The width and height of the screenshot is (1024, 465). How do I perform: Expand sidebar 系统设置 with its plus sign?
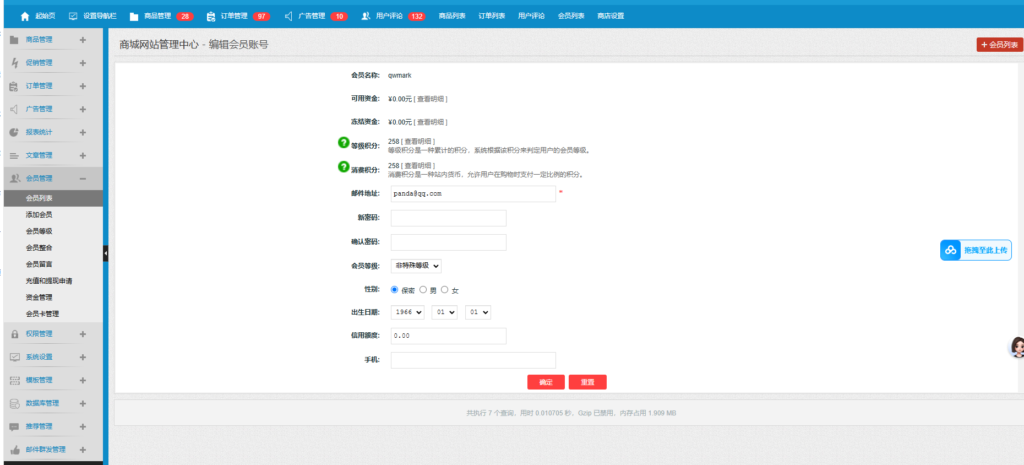point(82,357)
